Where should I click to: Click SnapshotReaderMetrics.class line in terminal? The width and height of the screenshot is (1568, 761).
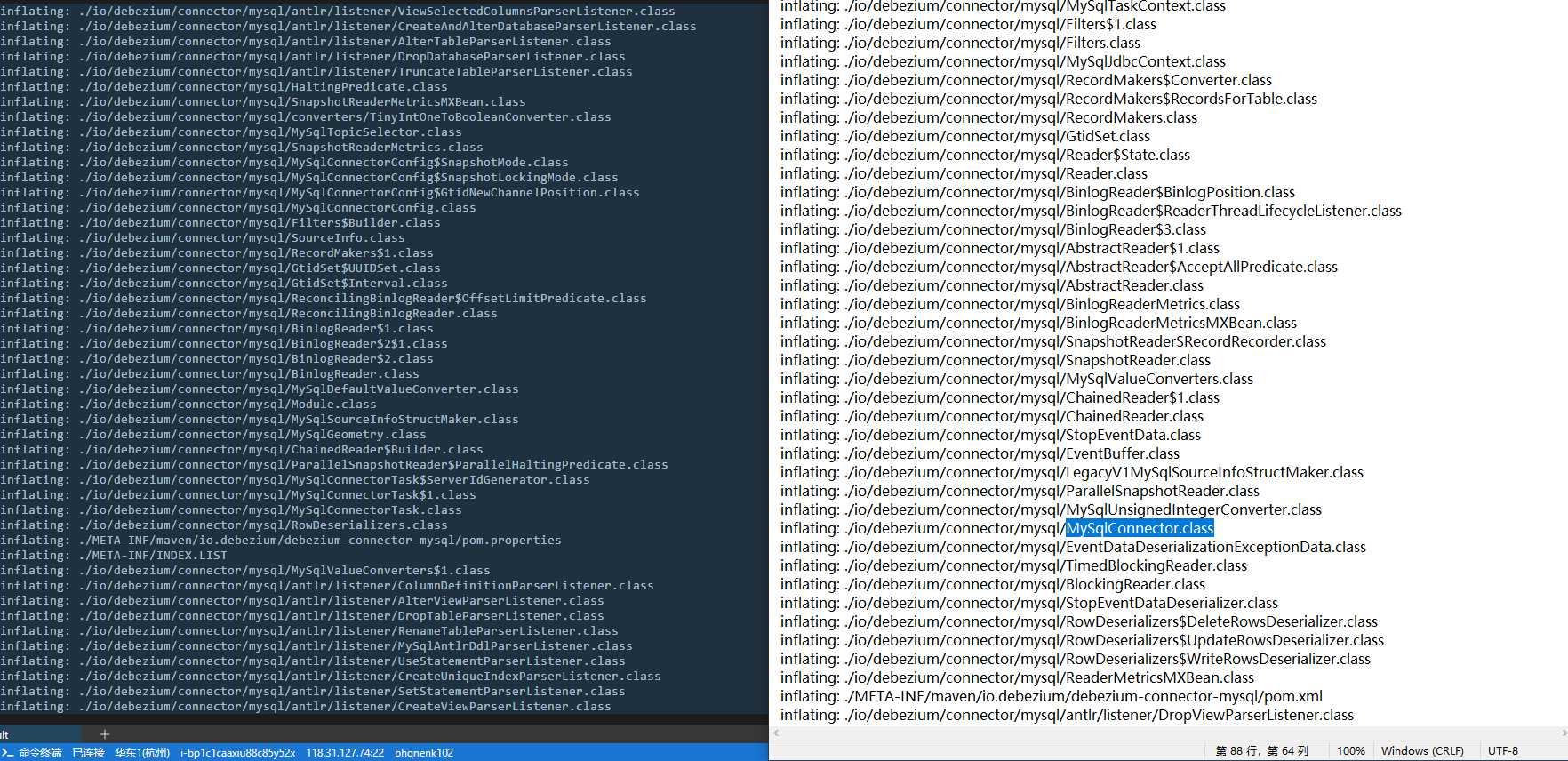[x=242, y=147]
